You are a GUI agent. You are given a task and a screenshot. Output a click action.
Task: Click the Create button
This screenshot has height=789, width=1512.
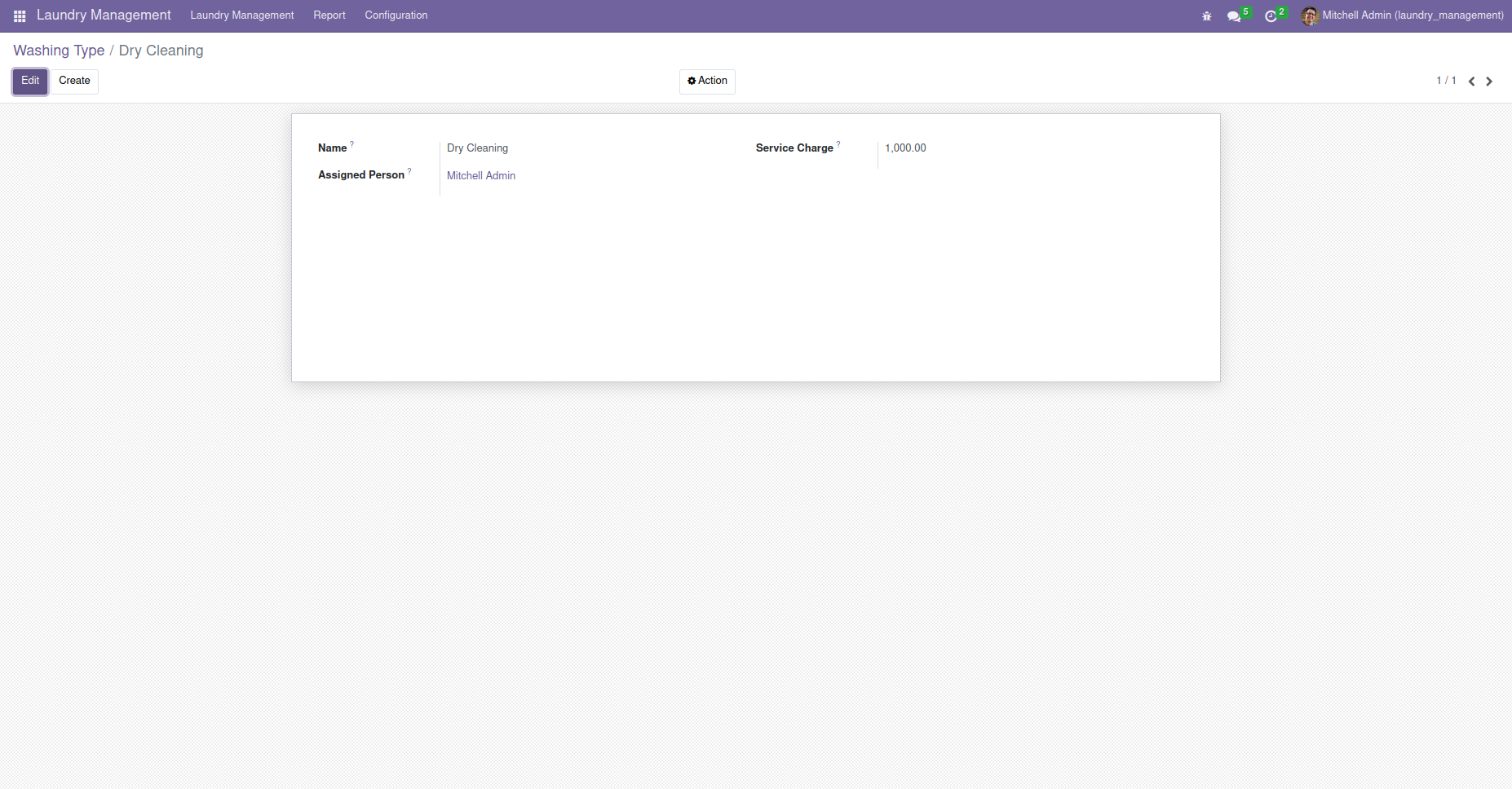[74, 82]
